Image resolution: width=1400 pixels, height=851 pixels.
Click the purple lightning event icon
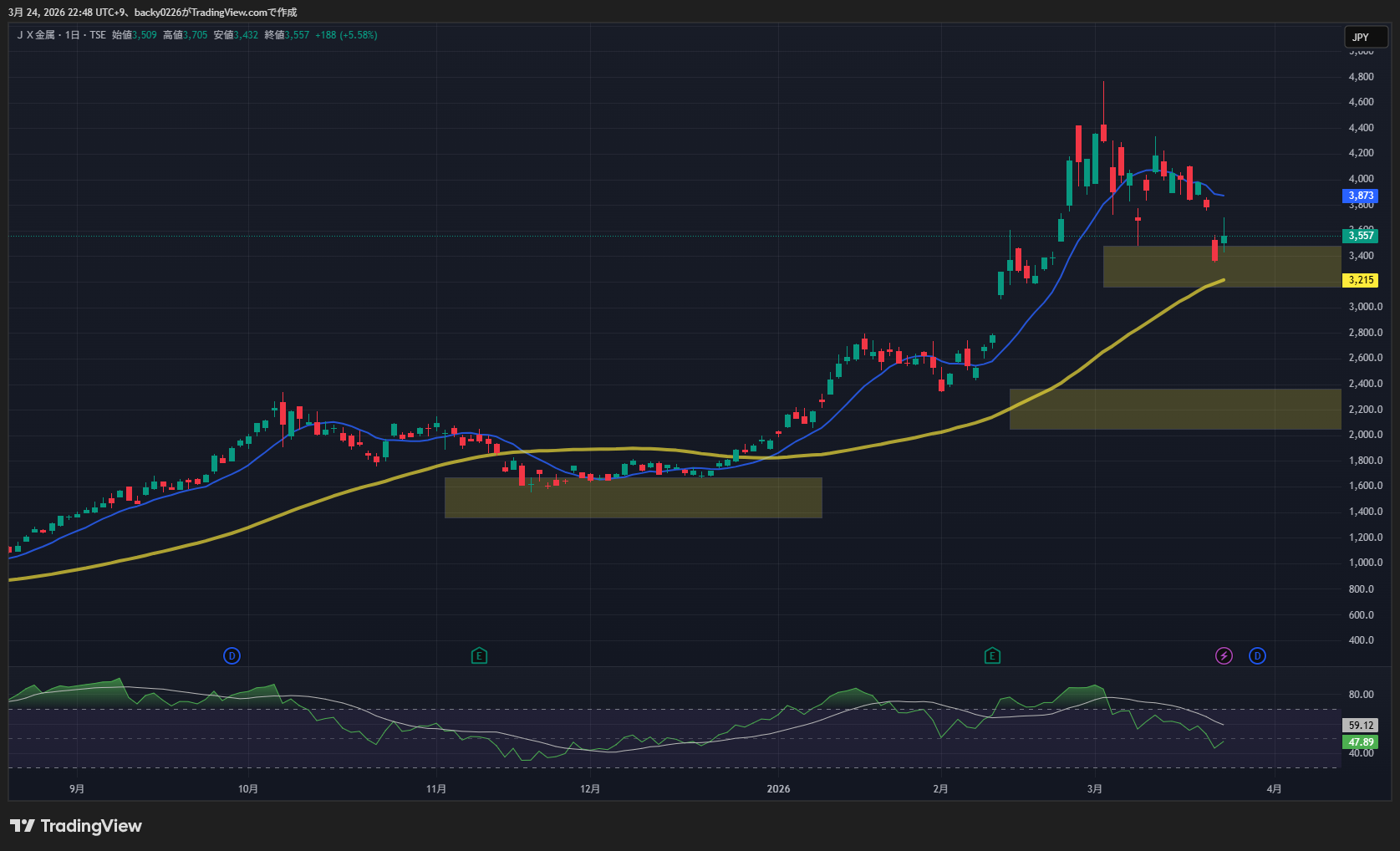click(x=1224, y=656)
